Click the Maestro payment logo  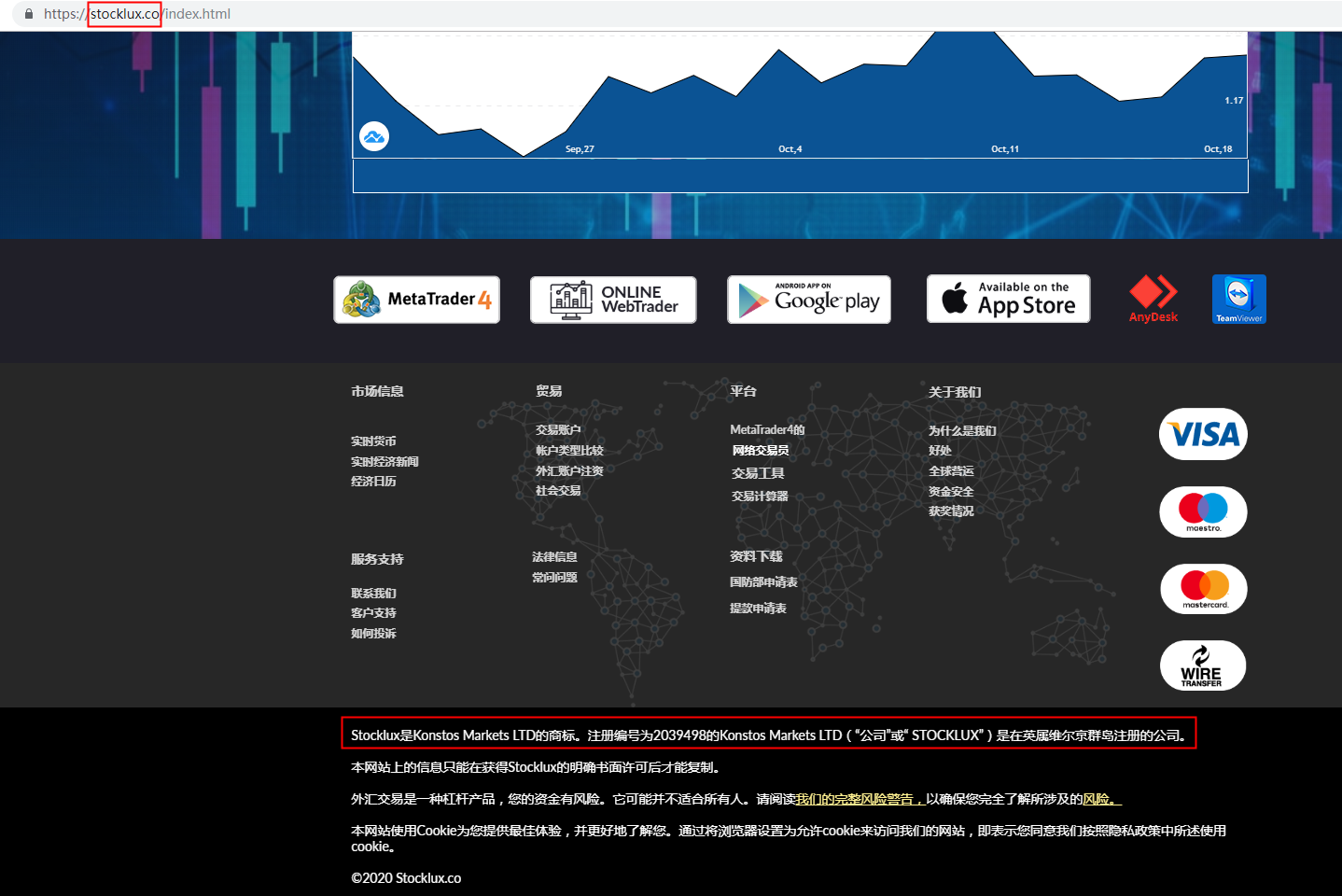[x=1204, y=511]
